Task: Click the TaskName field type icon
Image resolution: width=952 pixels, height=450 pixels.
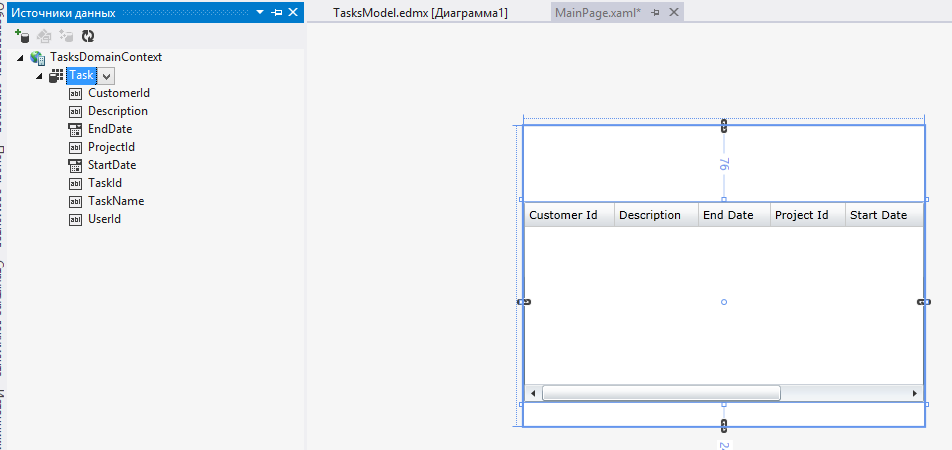Action: point(75,201)
